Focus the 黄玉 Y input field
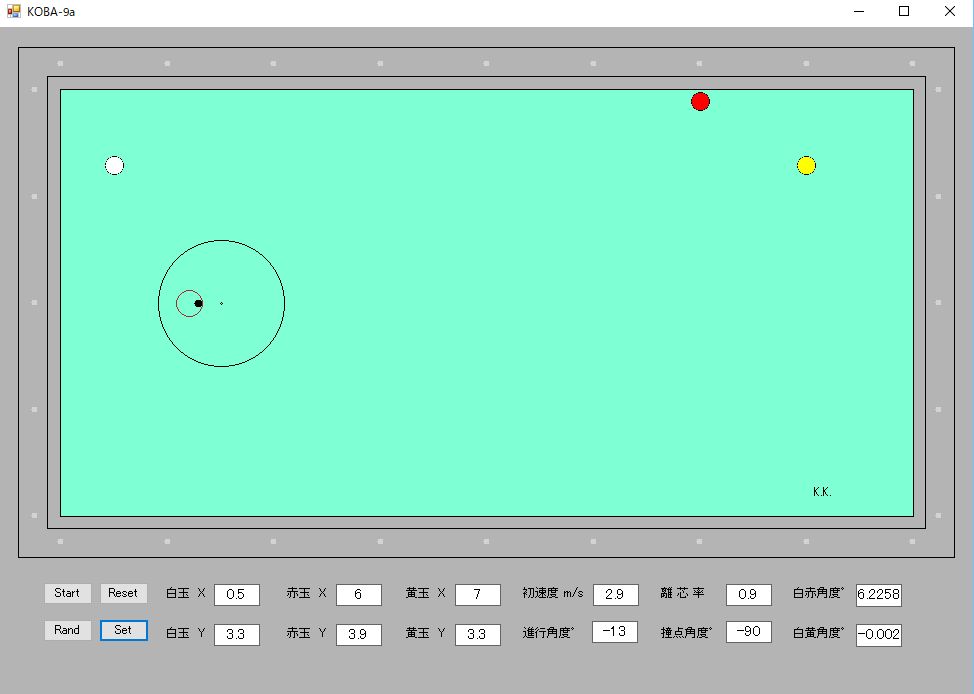The image size is (974, 694). [x=478, y=634]
